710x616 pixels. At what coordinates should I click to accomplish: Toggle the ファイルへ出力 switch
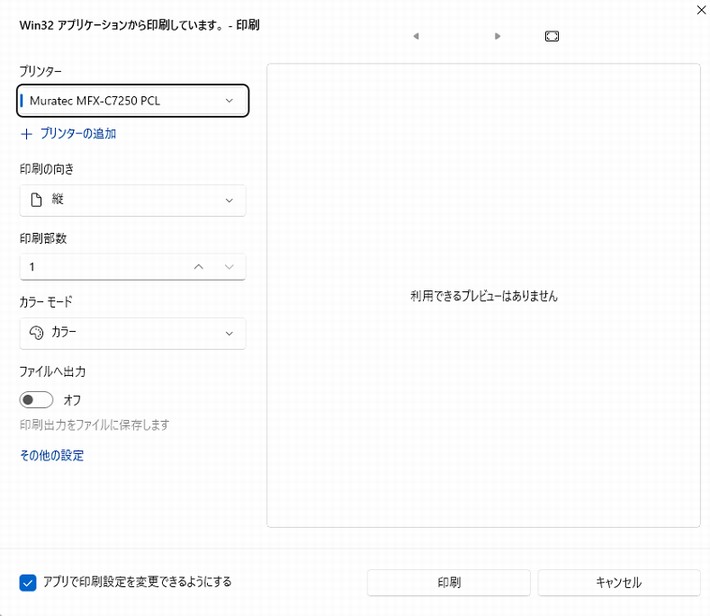click(37, 400)
